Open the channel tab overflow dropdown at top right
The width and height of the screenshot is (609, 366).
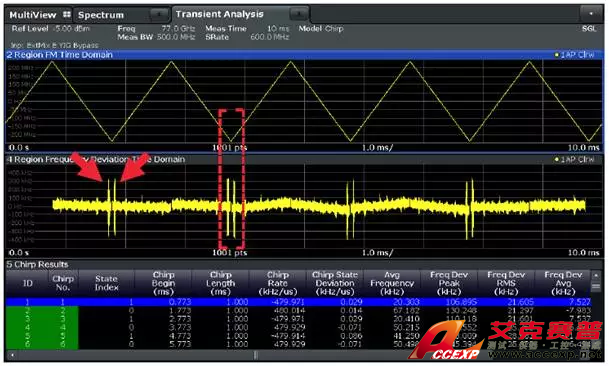(591, 14)
